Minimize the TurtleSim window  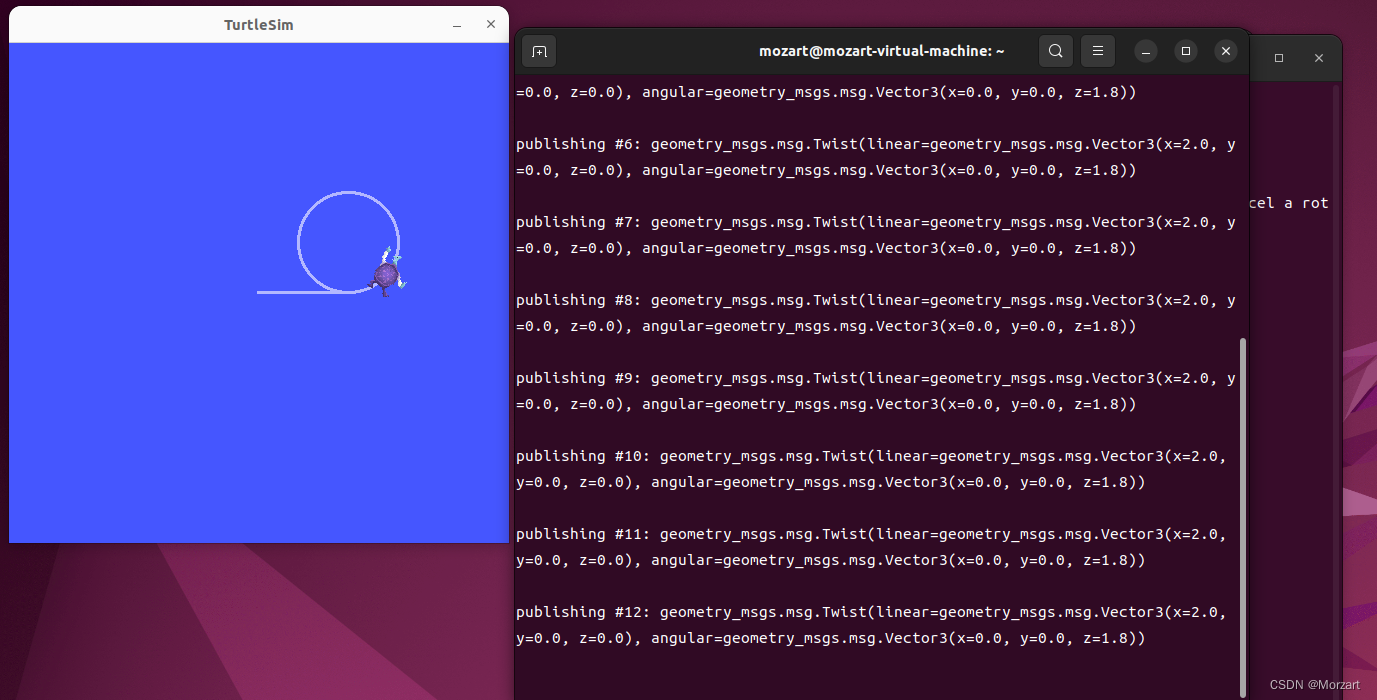pyautogui.click(x=457, y=24)
